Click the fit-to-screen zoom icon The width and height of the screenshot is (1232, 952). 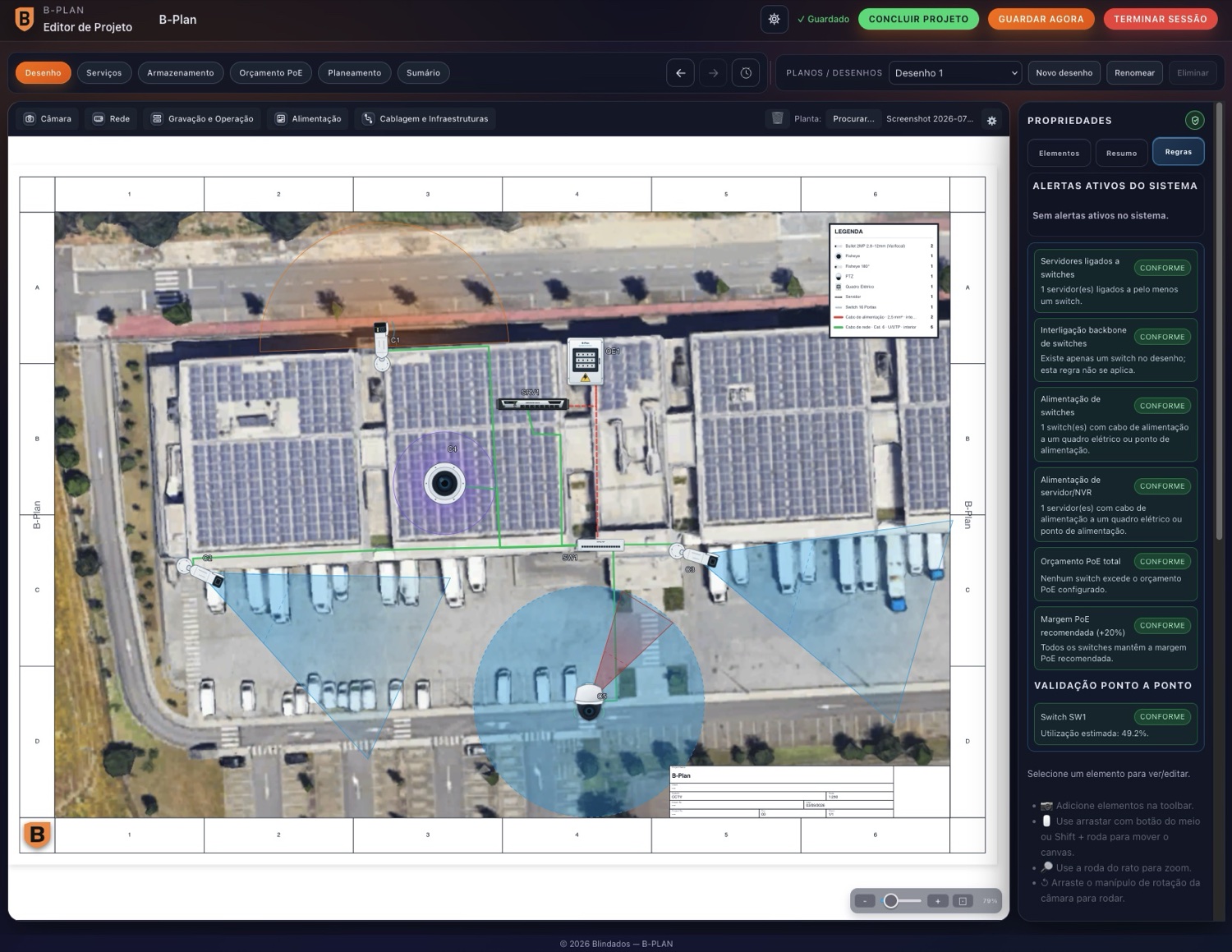point(963,901)
